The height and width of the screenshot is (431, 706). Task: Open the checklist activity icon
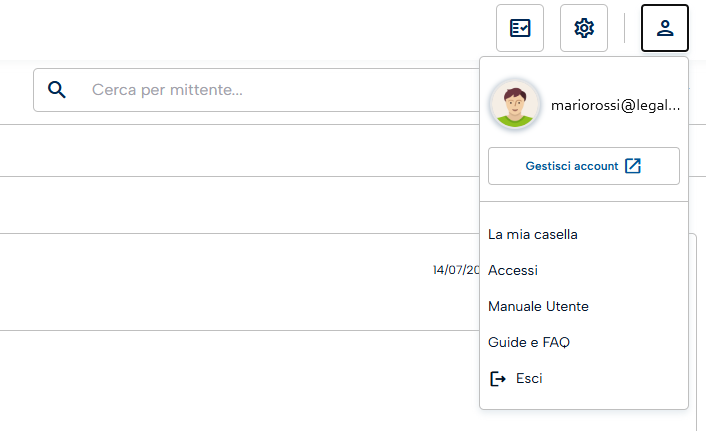[x=520, y=28]
